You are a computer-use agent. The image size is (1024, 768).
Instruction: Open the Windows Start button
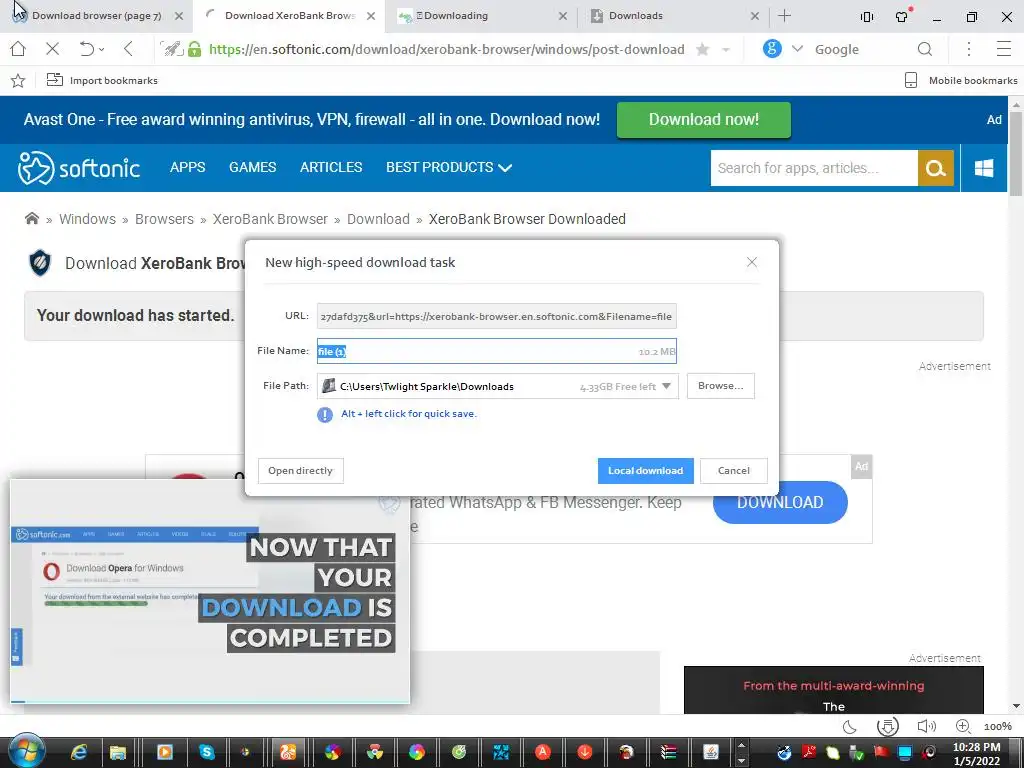coord(27,752)
